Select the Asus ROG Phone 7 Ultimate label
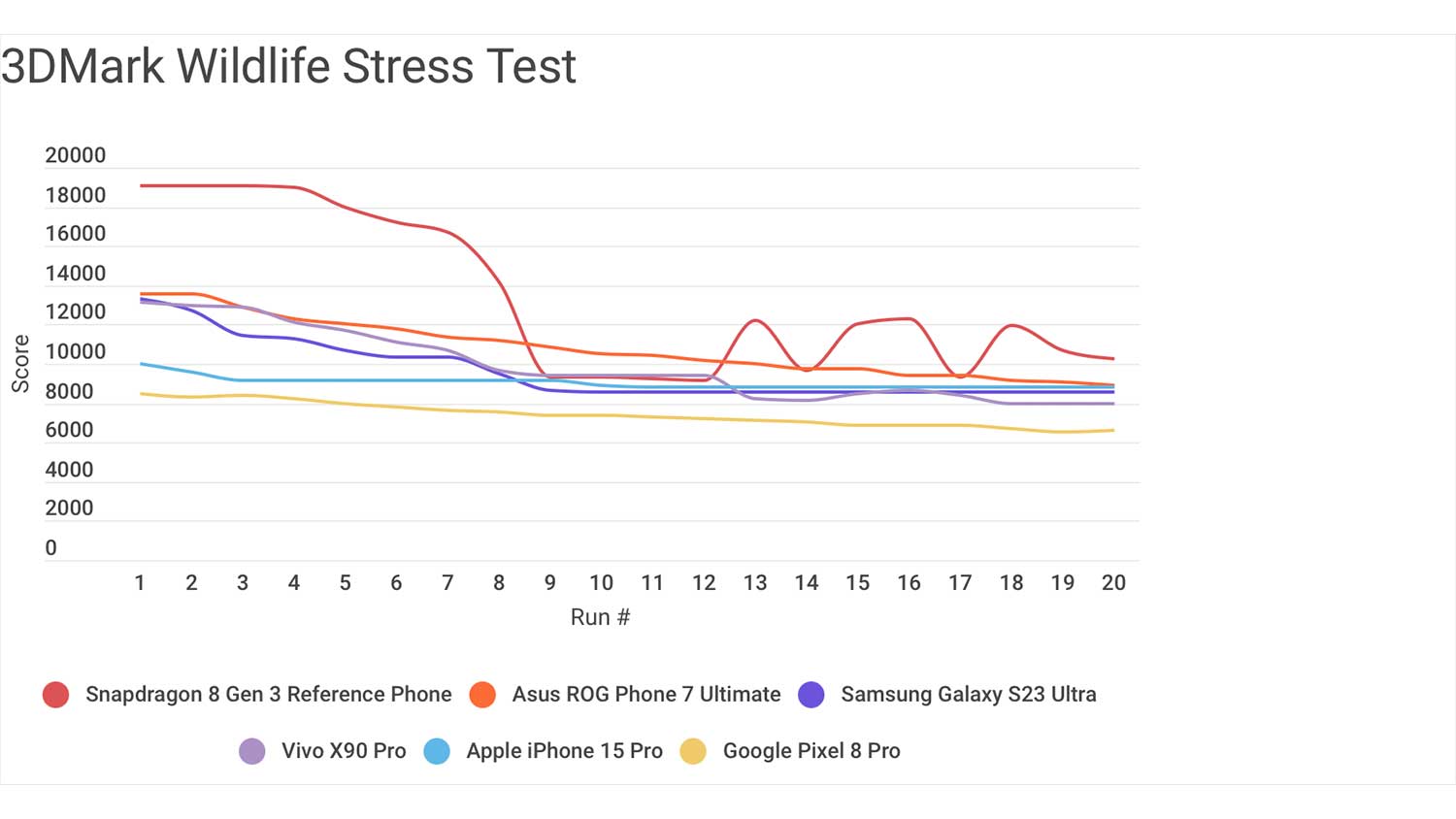The image size is (1456, 819). [x=646, y=695]
